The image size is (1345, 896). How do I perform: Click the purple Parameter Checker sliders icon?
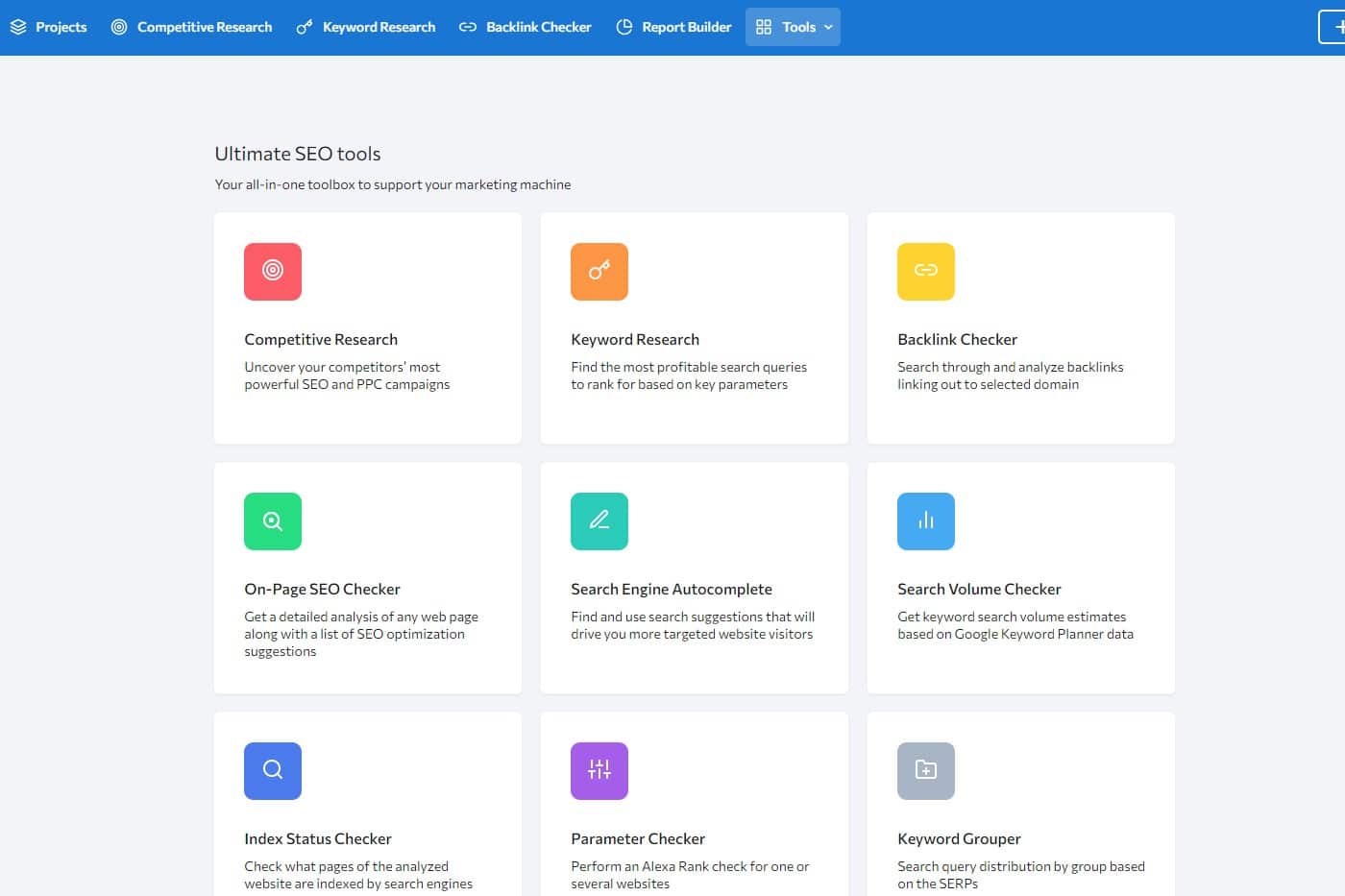[x=599, y=771]
